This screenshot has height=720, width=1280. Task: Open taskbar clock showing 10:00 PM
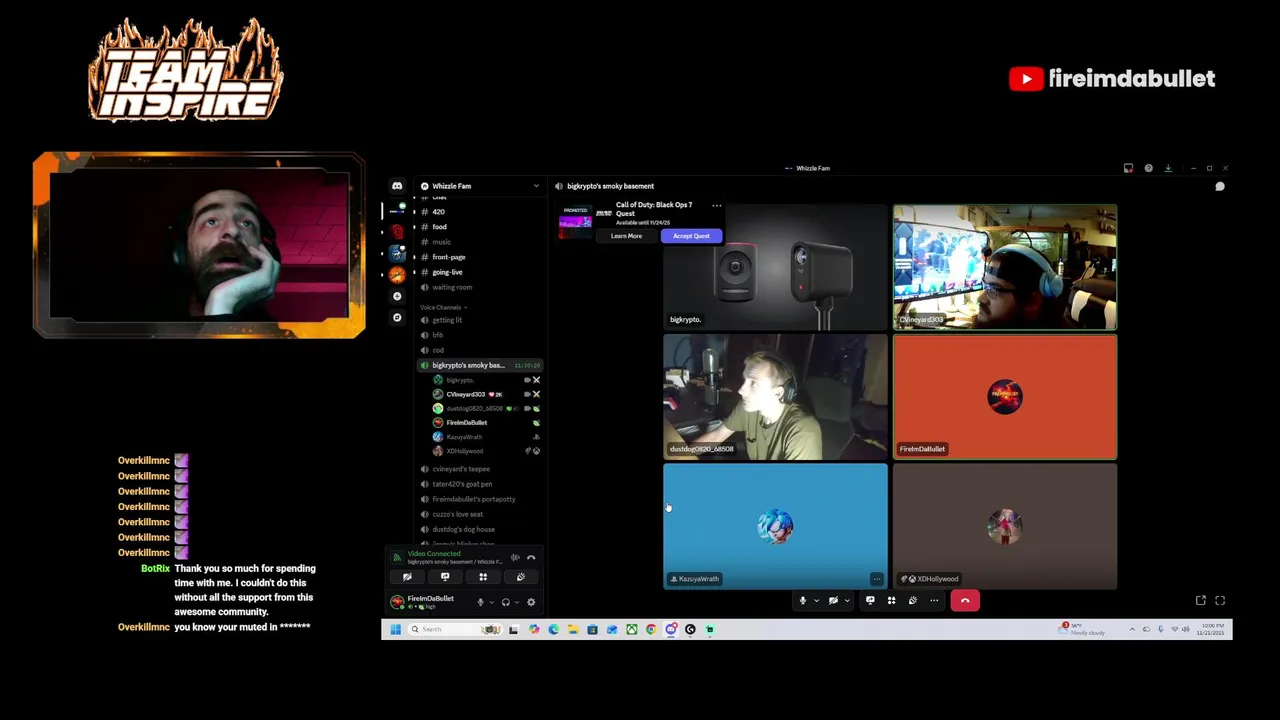(x=1213, y=629)
